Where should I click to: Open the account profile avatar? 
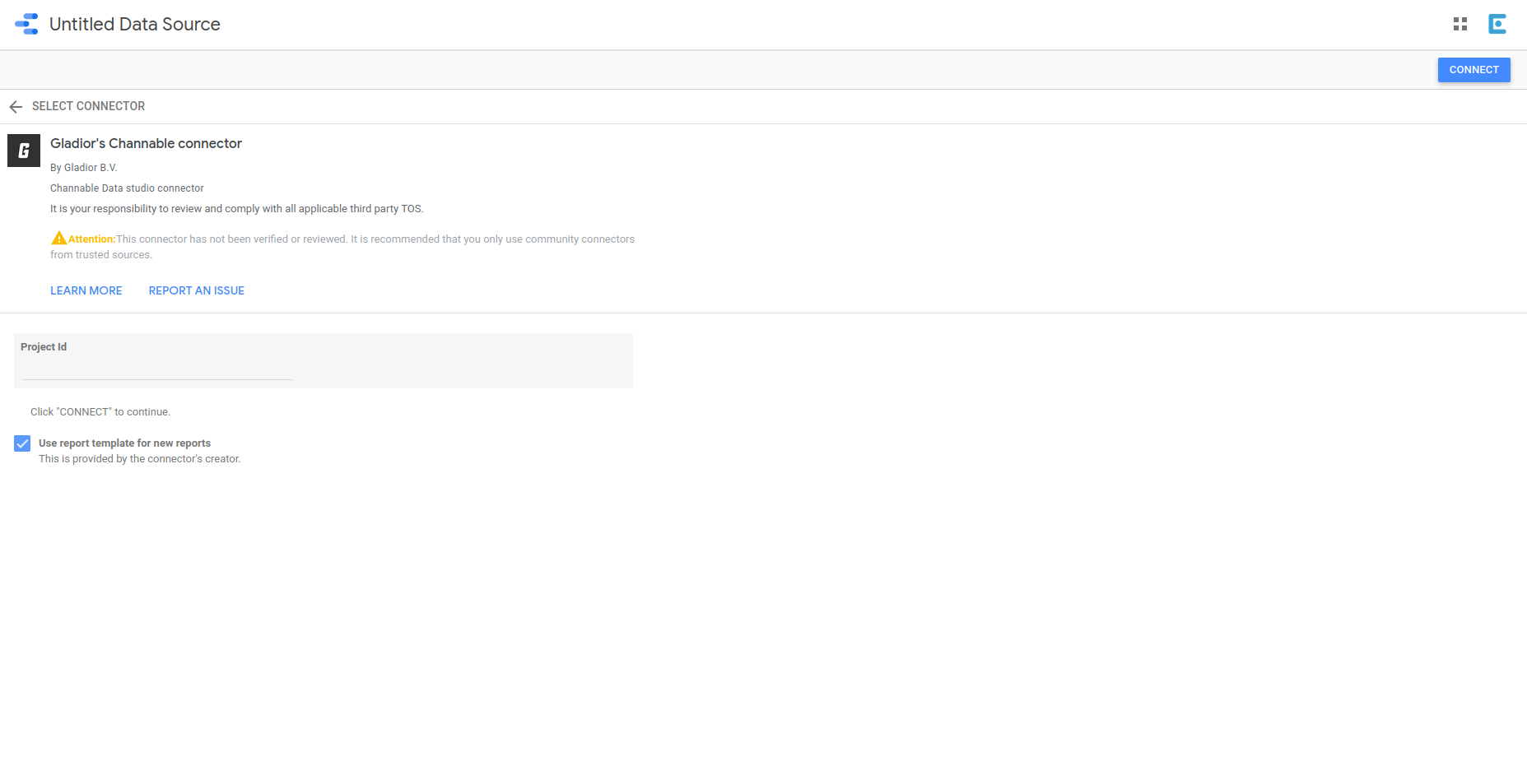[x=1497, y=24]
